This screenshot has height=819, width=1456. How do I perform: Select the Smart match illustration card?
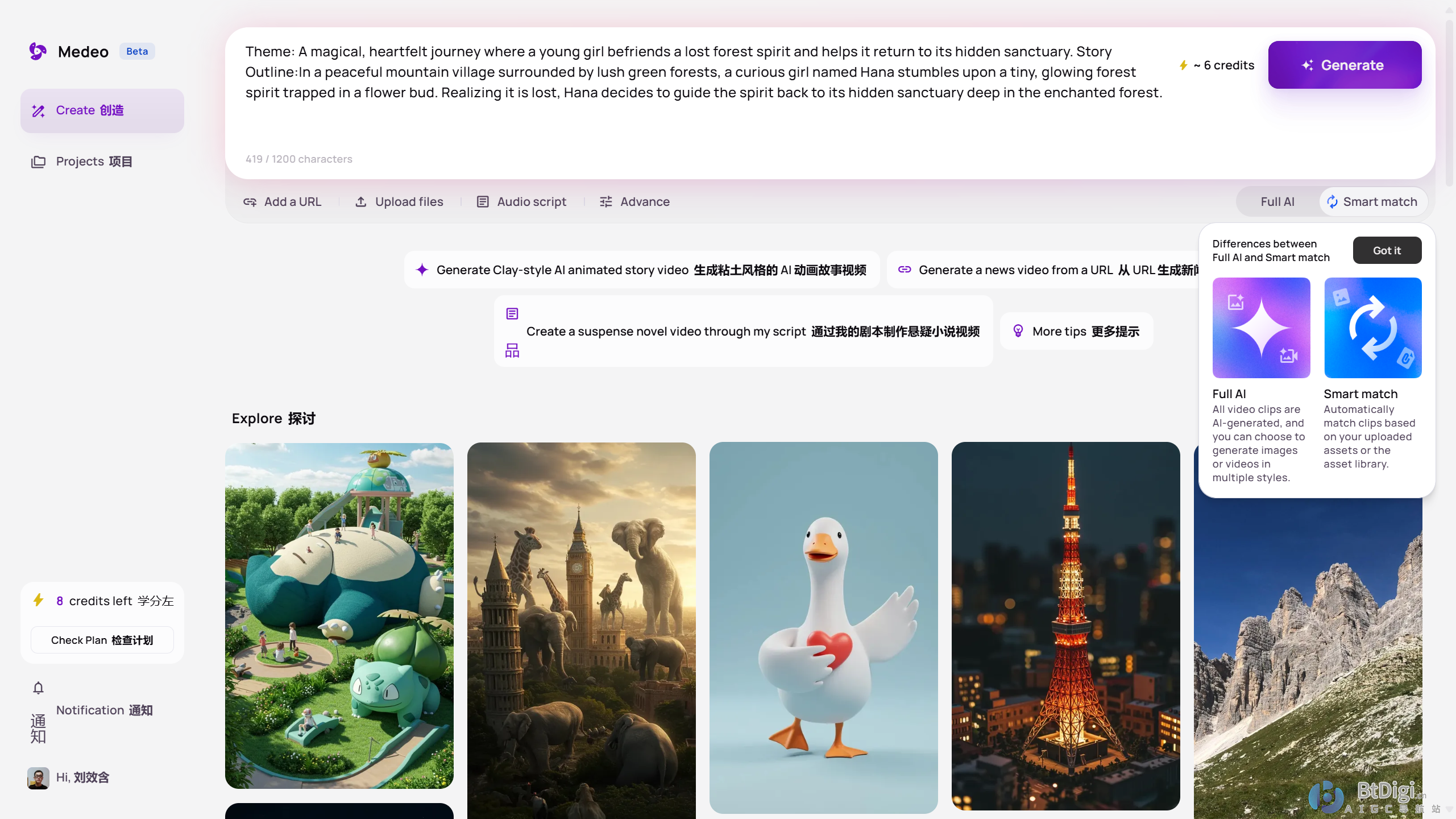[1372, 328]
